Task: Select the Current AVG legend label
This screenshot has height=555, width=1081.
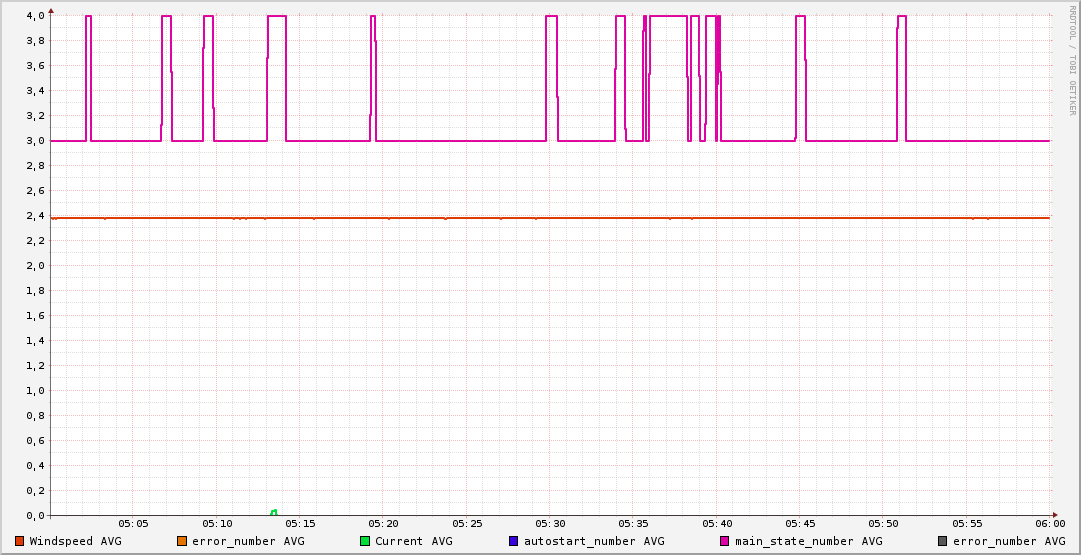Action: click(413, 541)
